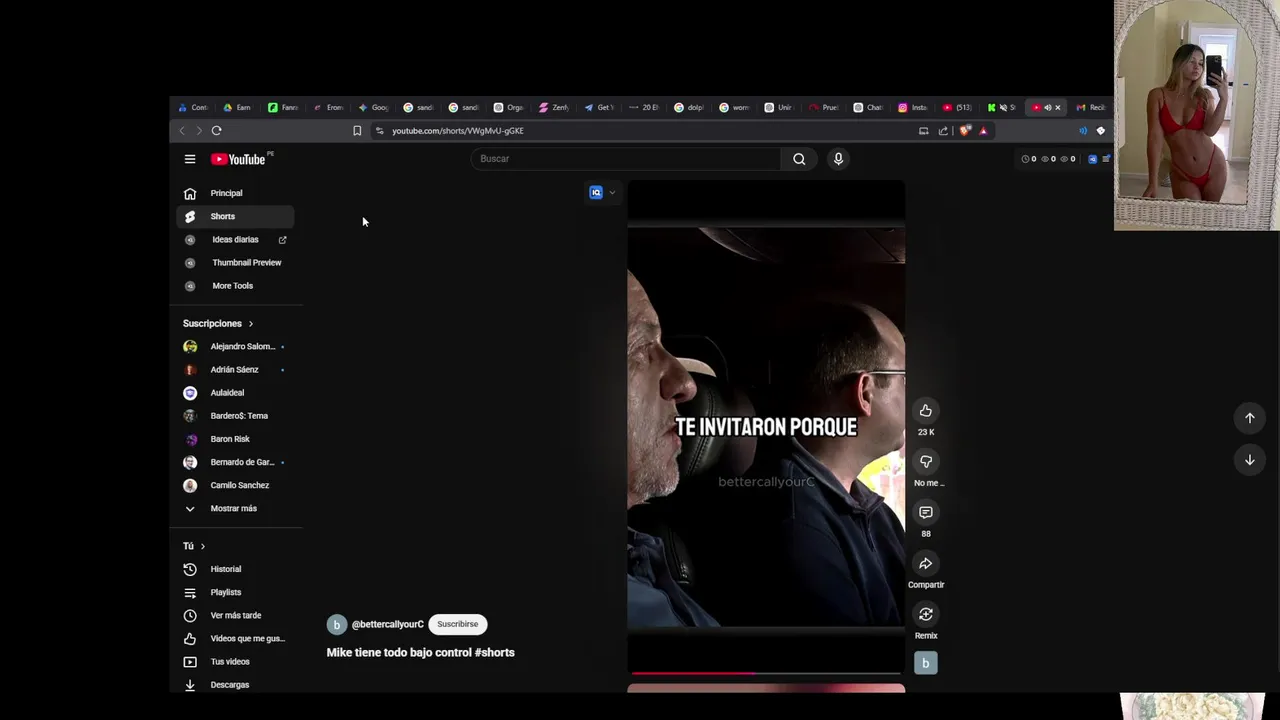1280x720 pixels.
Task: Open Adrián Sáenz subscription channel
Action: pyautogui.click(x=235, y=369)
